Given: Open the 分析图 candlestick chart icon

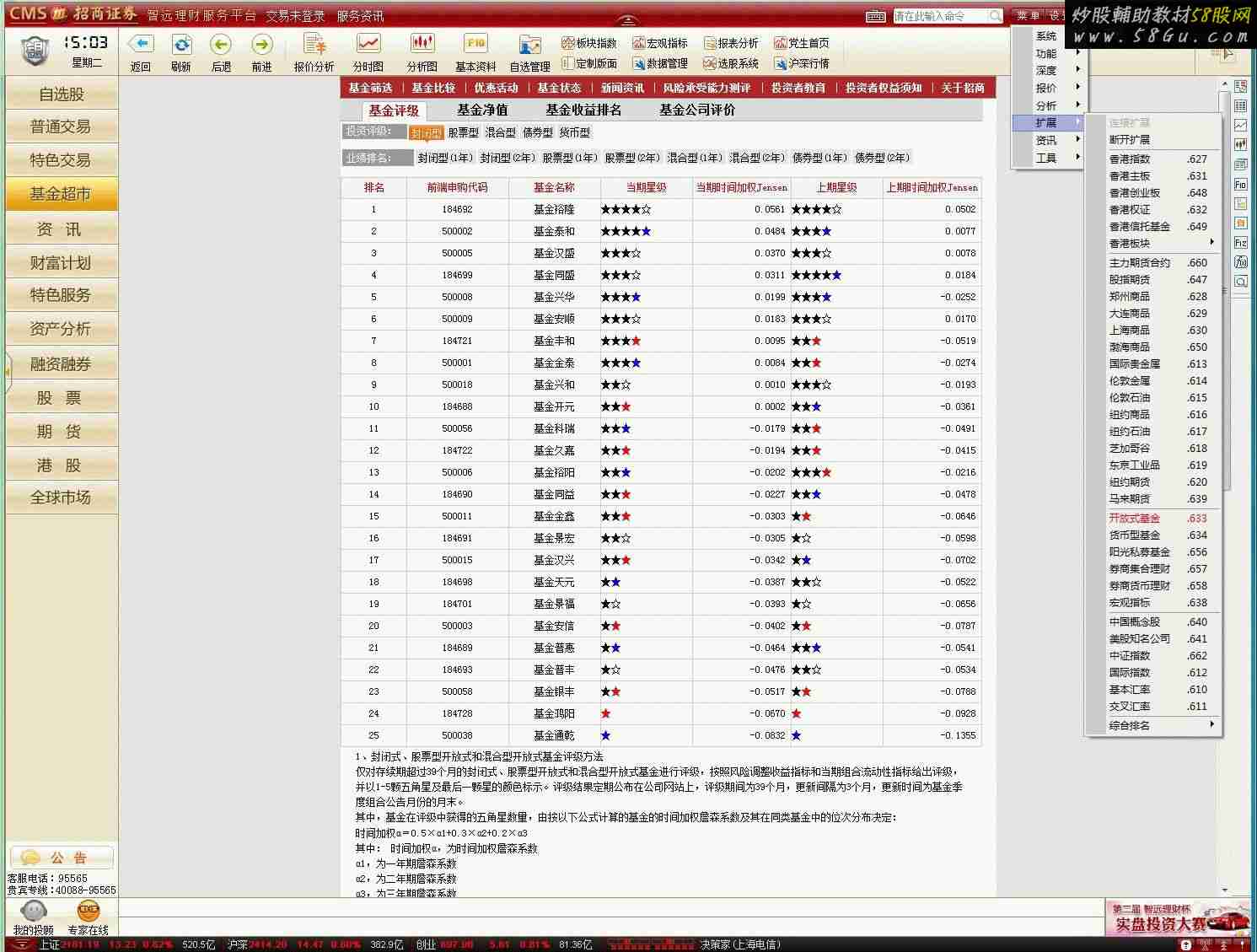Looking at the screenshot, I should (422, 44).
